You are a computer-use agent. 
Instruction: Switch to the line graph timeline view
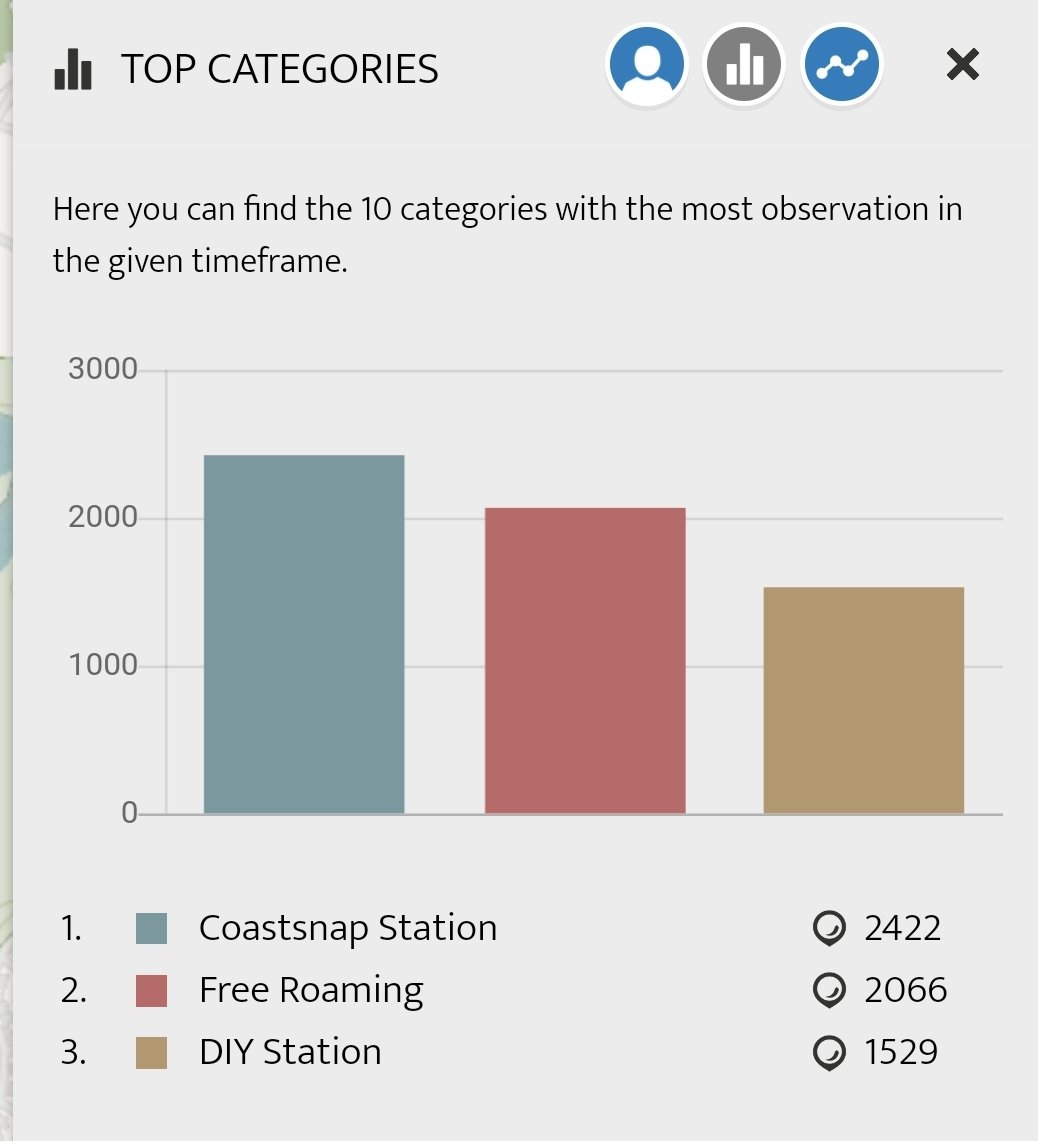coord(841,64)
